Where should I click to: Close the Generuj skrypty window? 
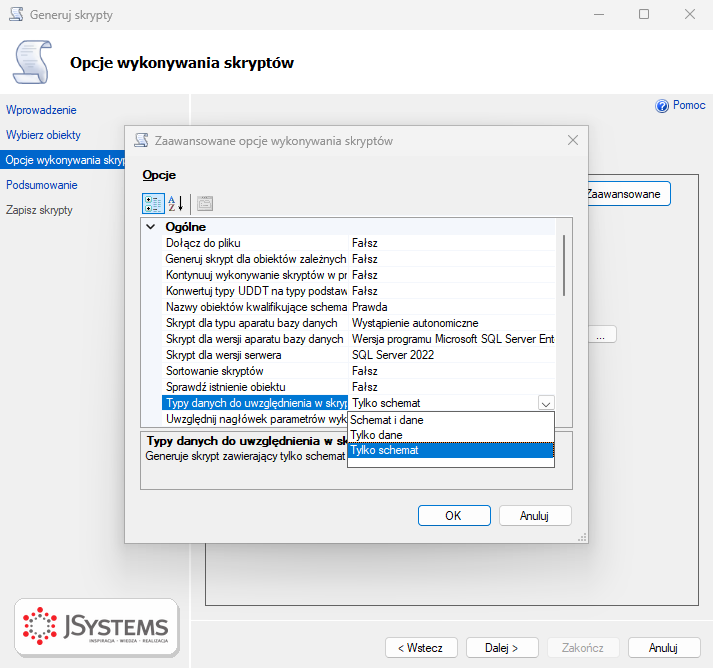(690, 14)
